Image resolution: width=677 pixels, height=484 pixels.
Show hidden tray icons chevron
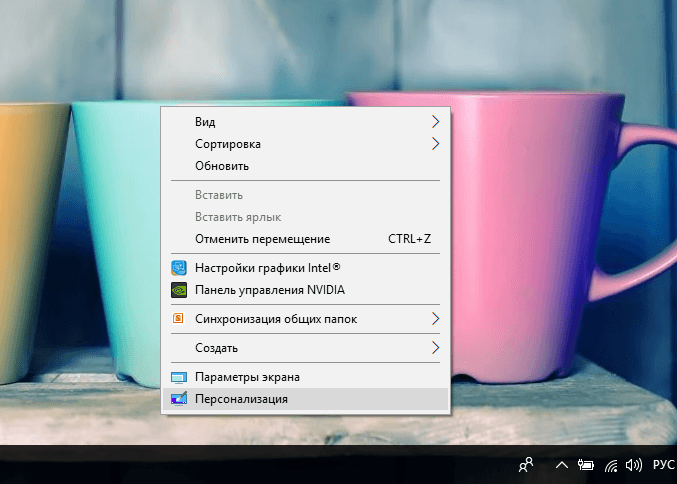[x=561, y=465]
